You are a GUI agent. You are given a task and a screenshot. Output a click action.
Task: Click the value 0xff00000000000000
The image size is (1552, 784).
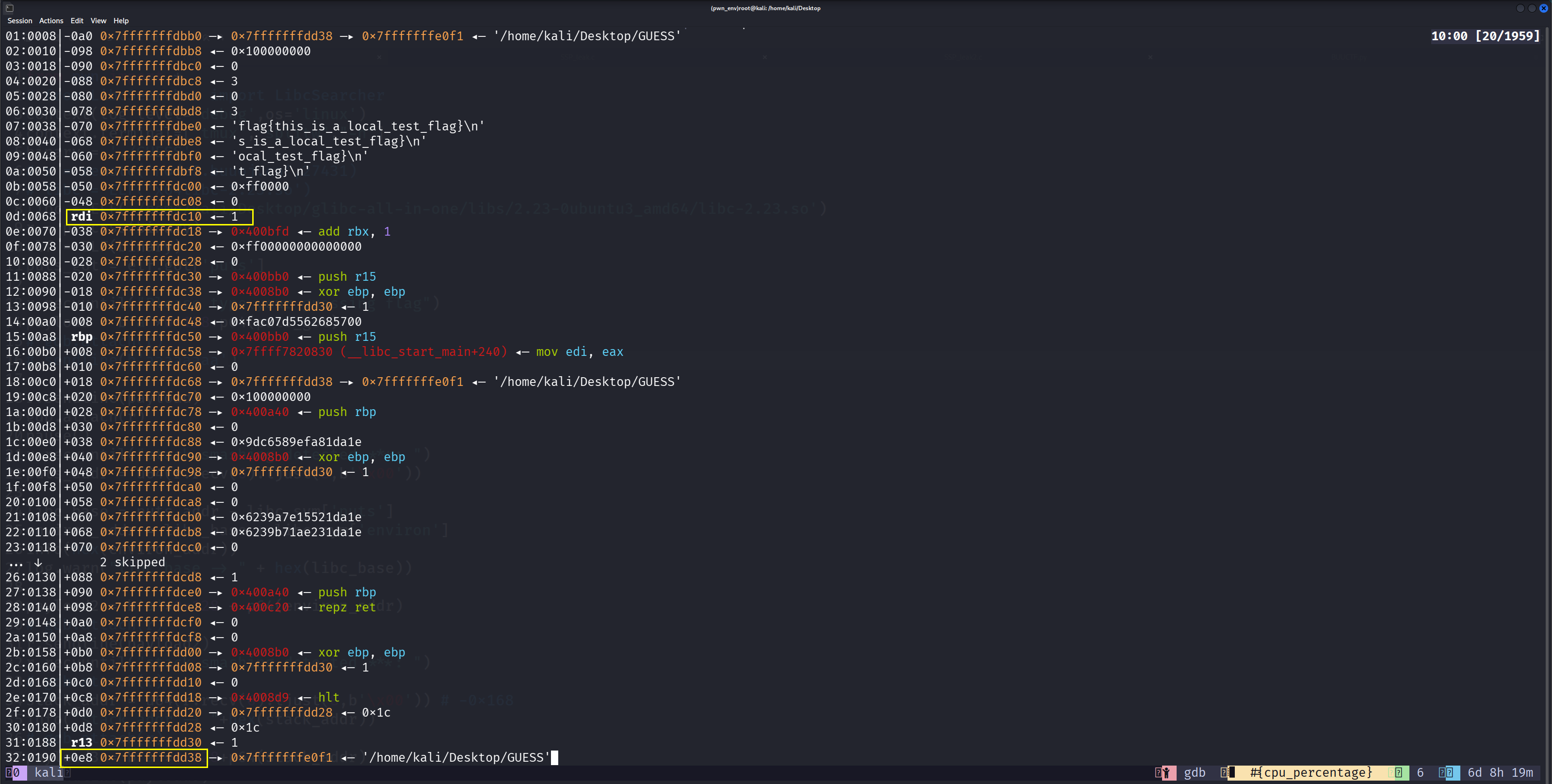[296, 247]
